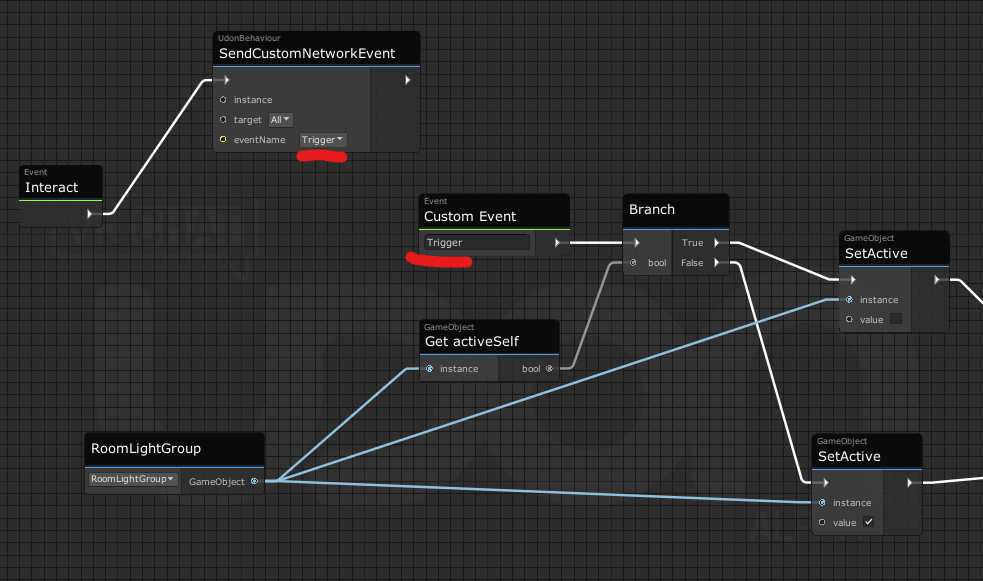Click the Custom Event flow output arrow
The height and width of the screenshot is (581, 983).
(x=557, y=242)
